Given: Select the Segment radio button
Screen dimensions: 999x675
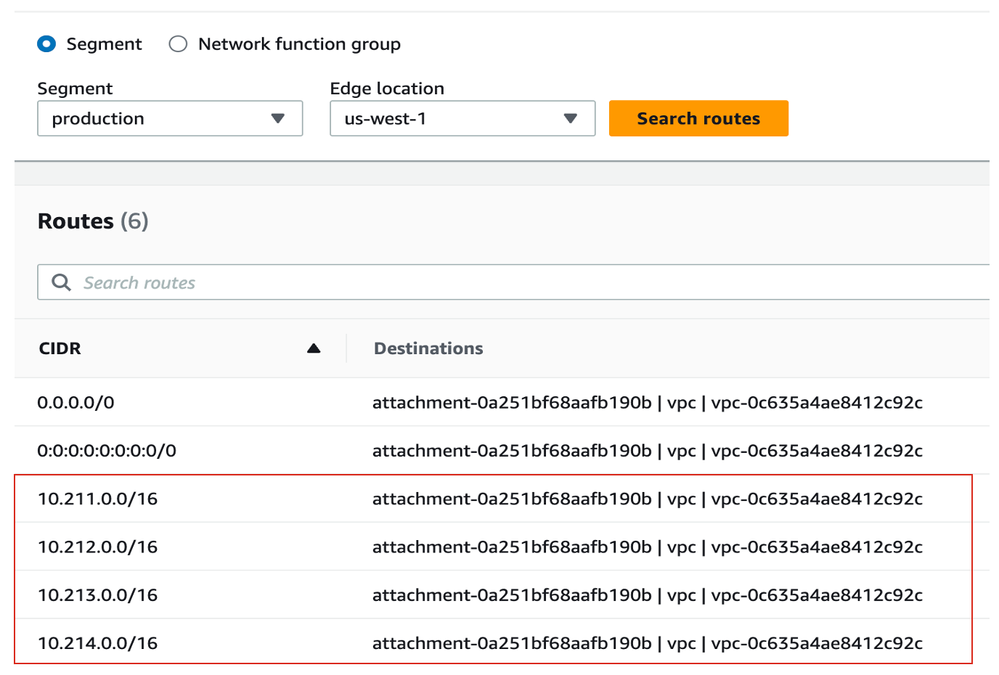Looking at the screenshot, I should point(47,44).
